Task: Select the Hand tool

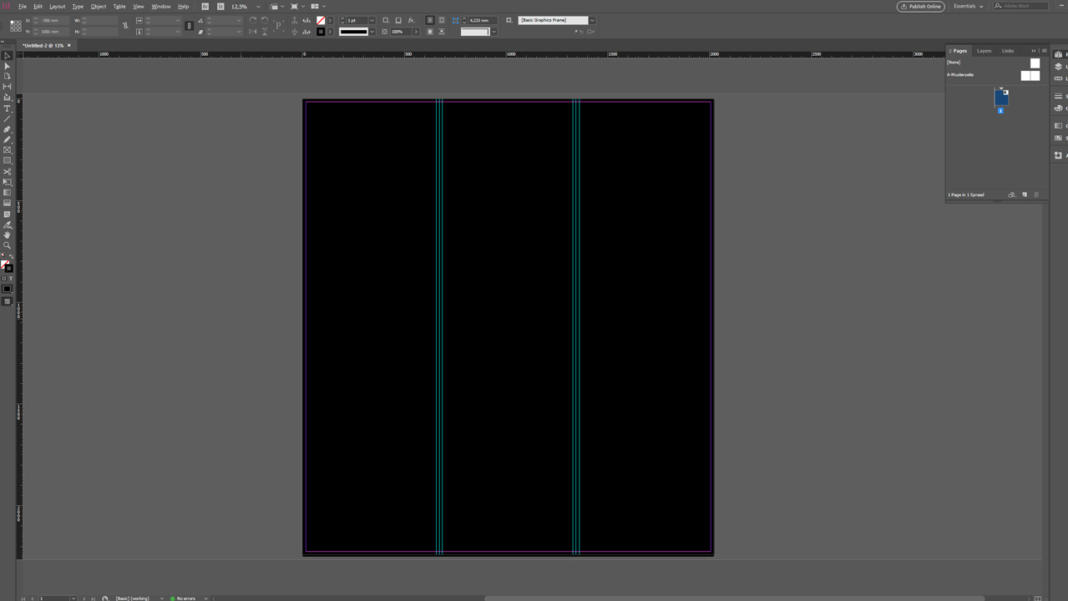Action: (6, 233)
